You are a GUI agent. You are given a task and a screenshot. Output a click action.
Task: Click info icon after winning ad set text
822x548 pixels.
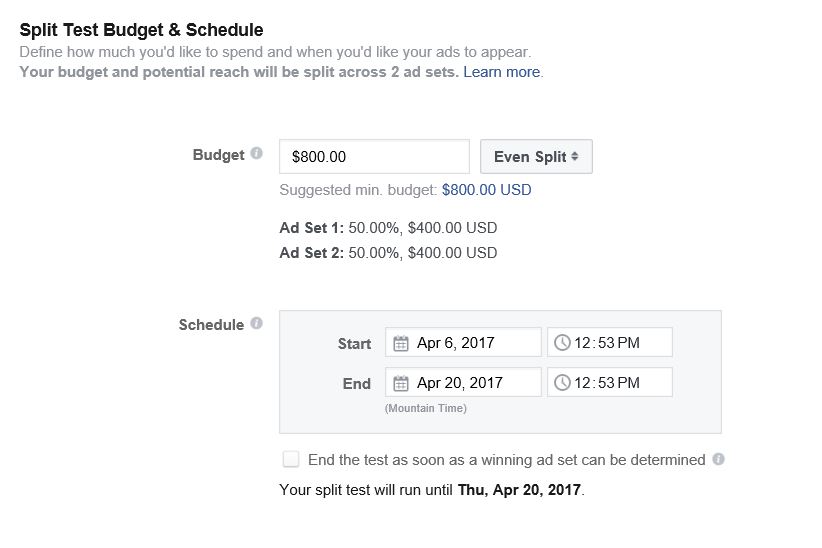(x=718, y=459)
